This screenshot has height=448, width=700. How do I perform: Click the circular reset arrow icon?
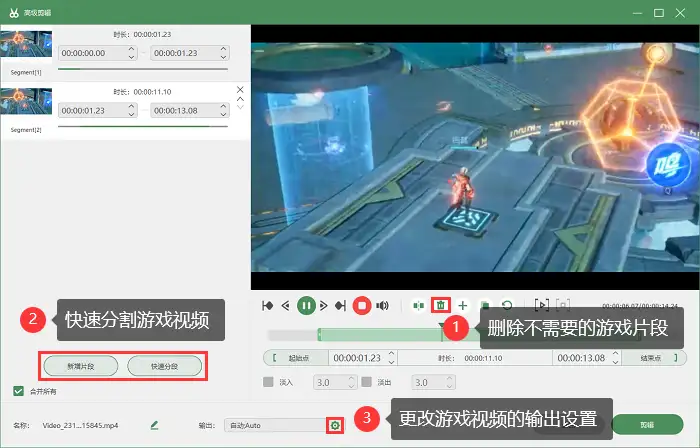507,306
